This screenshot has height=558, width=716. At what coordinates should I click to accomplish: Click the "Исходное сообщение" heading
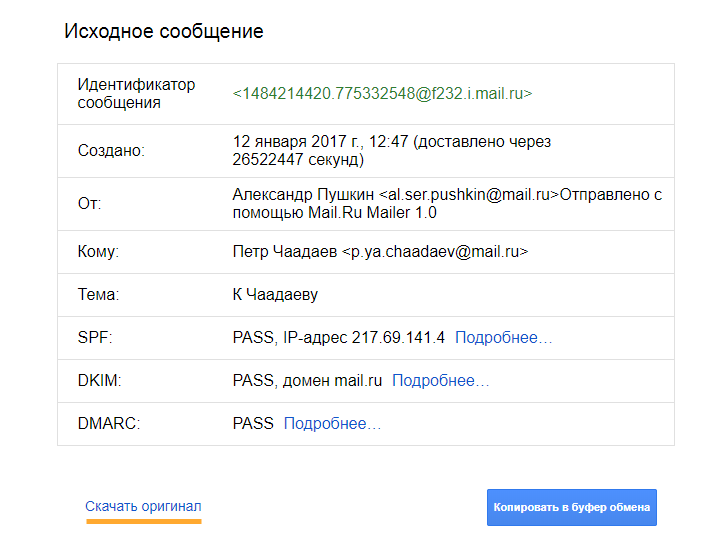[x=164, y=31]
